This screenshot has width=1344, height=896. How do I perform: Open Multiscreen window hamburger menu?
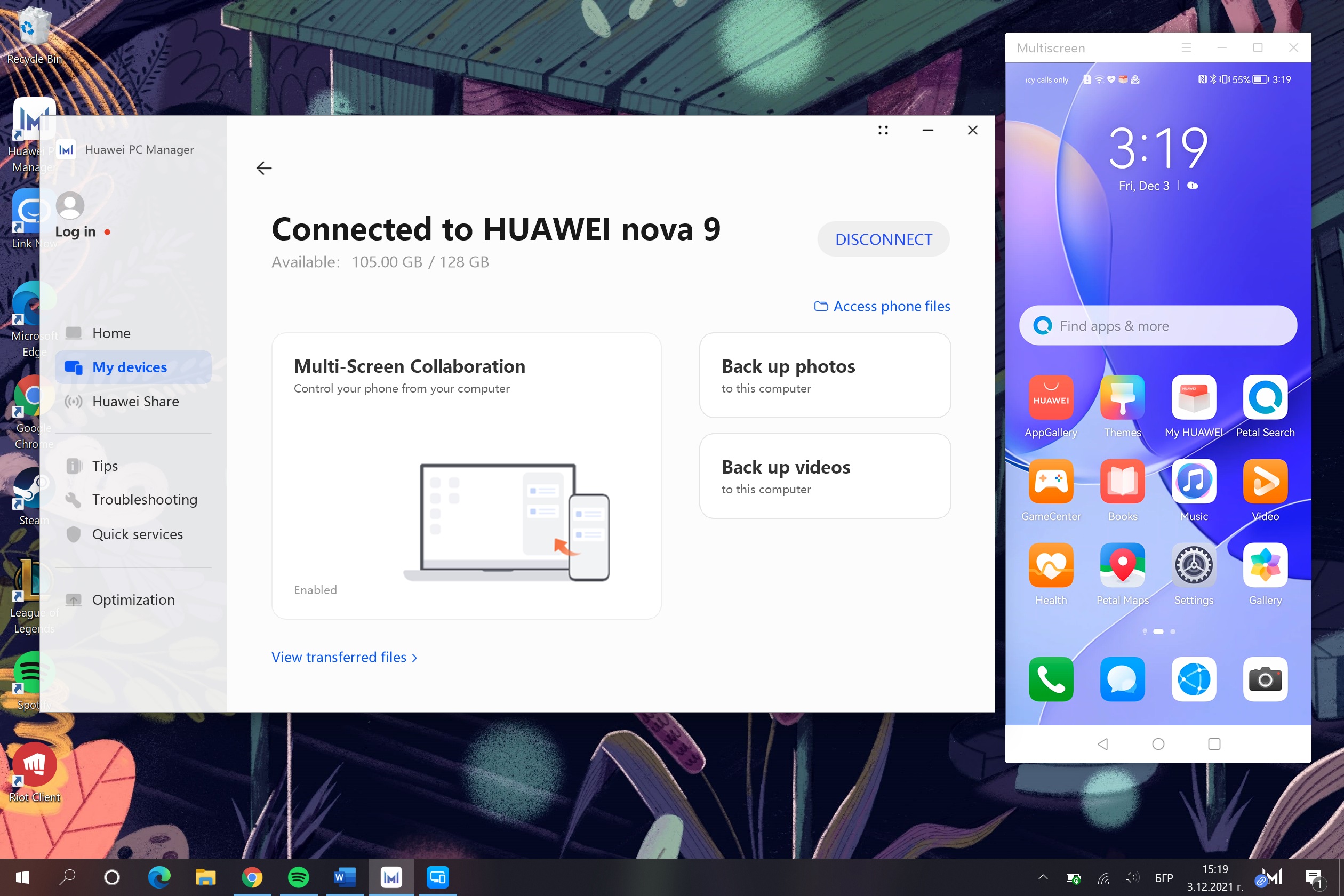[x=1186, y=48]
